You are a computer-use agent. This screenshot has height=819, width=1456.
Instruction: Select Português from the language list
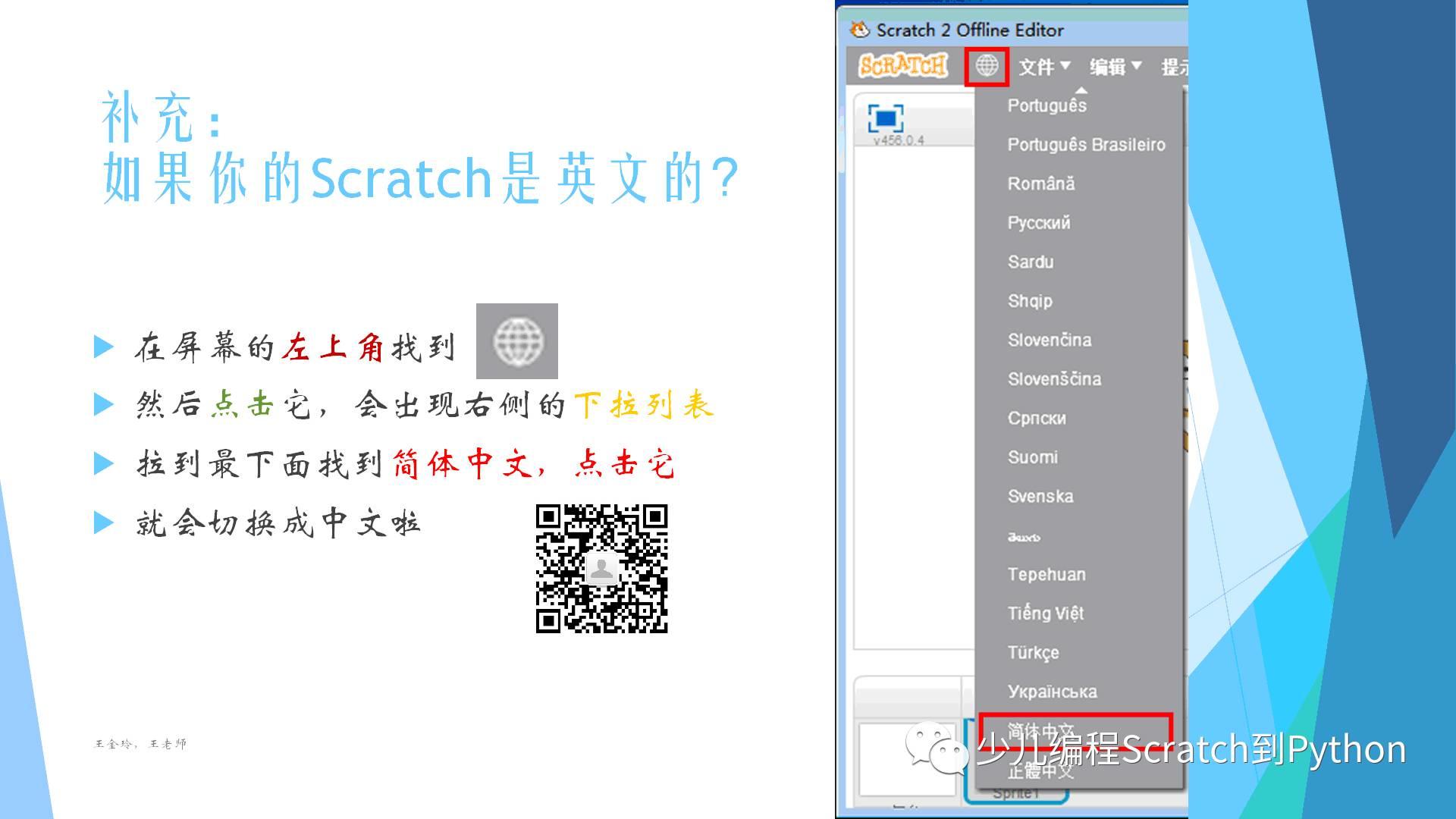point(1046,105)
